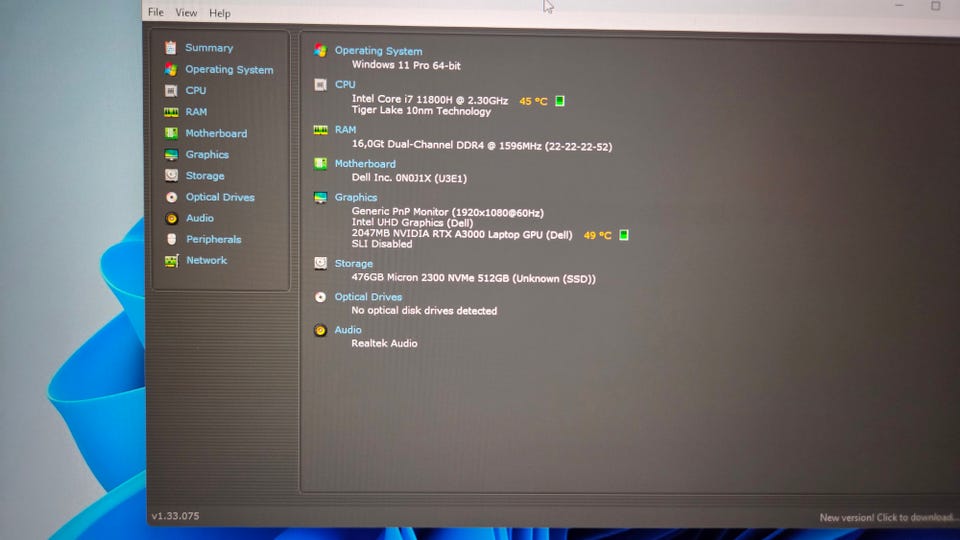Screen dimensions: 960x540
Task: Click the 'Intel UHD Graphics (Dell)' line
Action: 412,223
